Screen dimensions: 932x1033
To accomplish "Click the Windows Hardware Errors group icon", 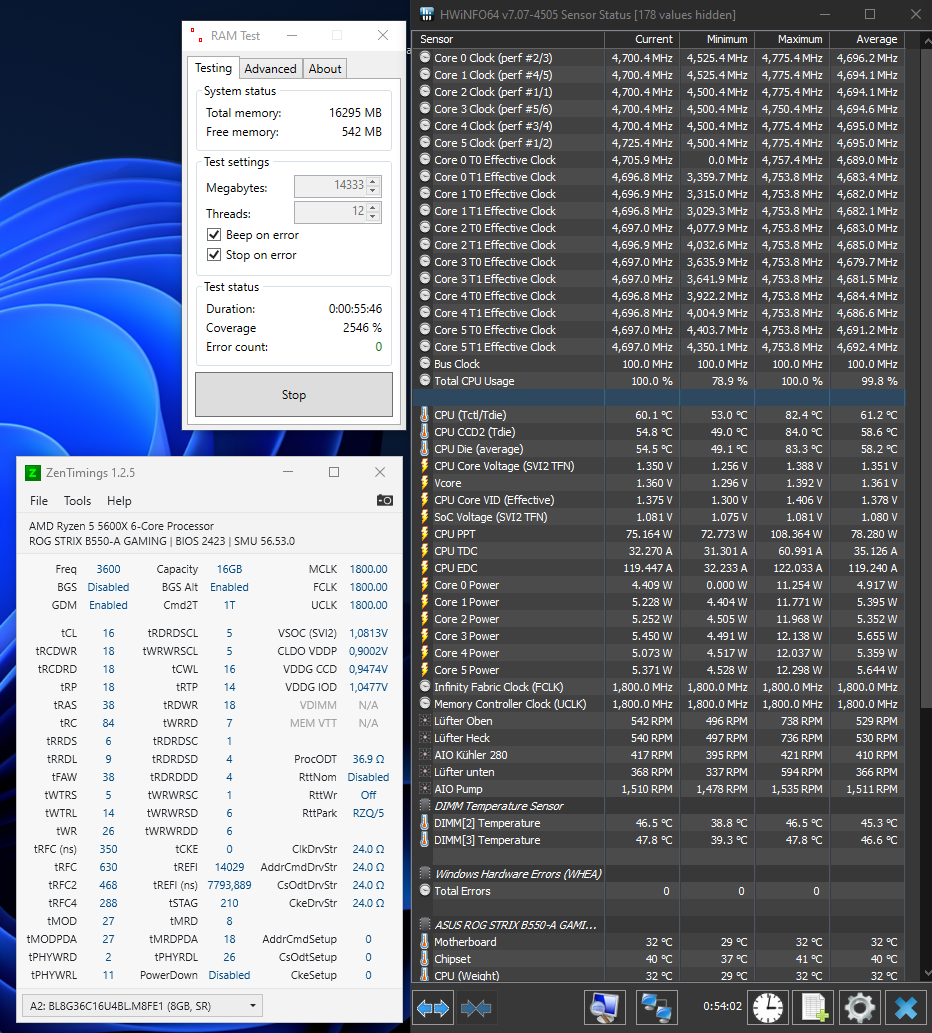I will pyautogui.click(x=425, y=874).
